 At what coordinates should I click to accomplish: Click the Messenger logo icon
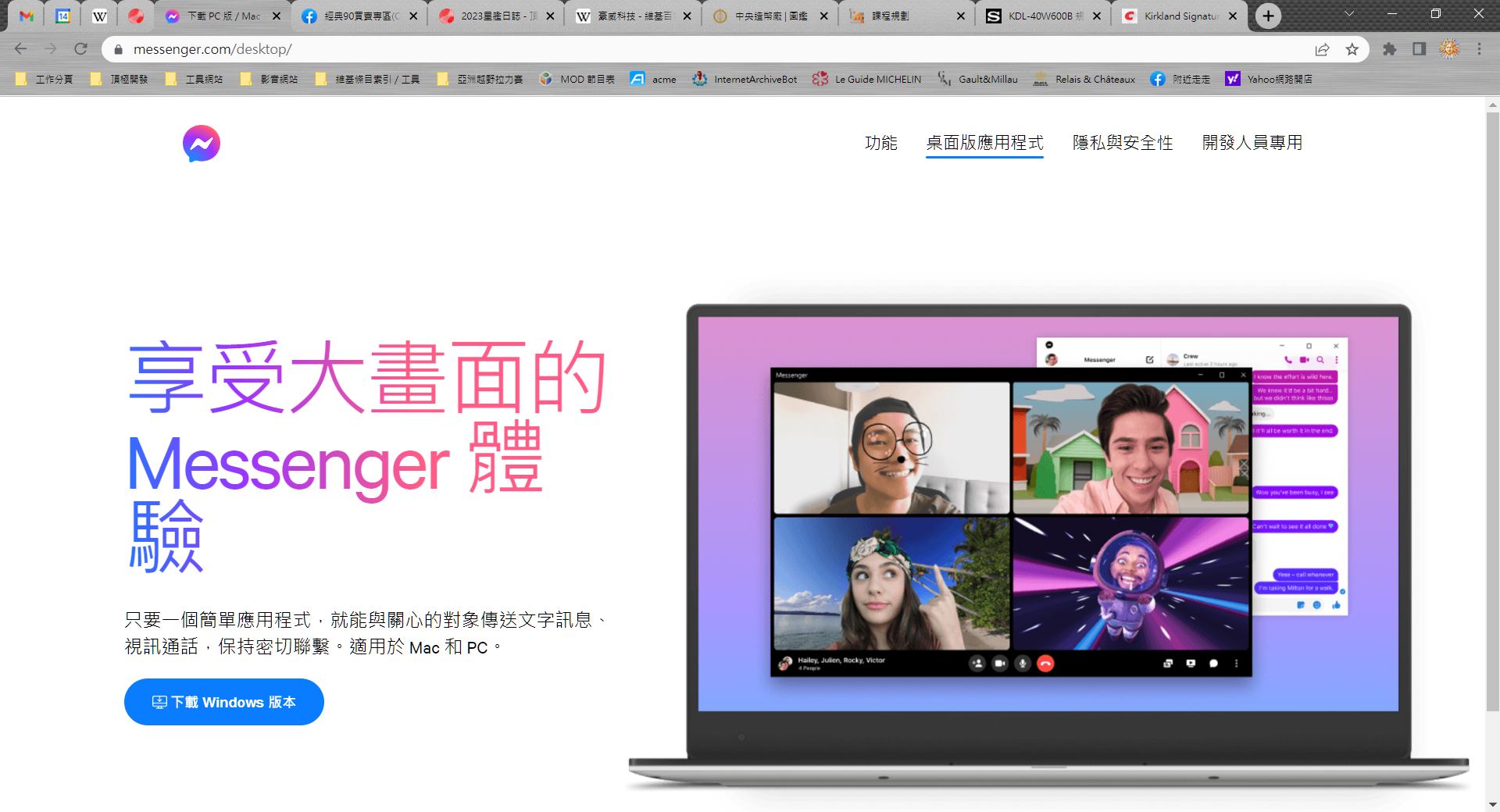tap(202, 144)
